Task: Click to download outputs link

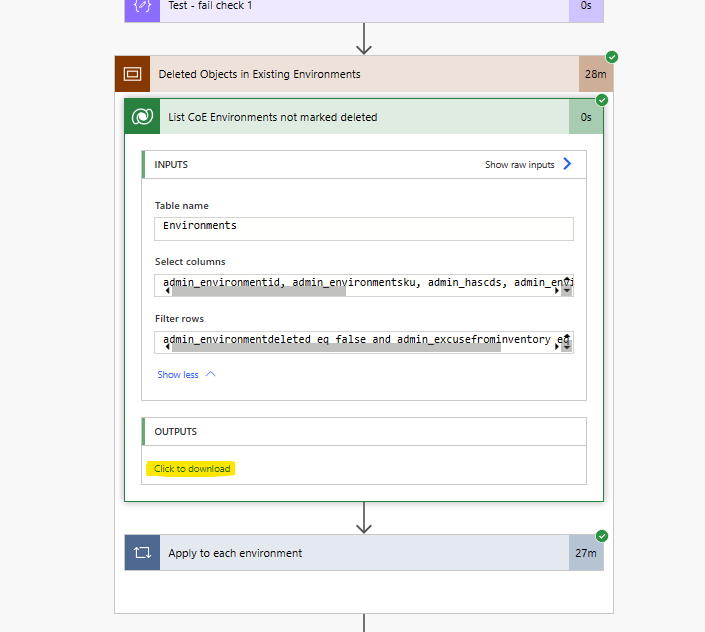Action: pos(192,468)
